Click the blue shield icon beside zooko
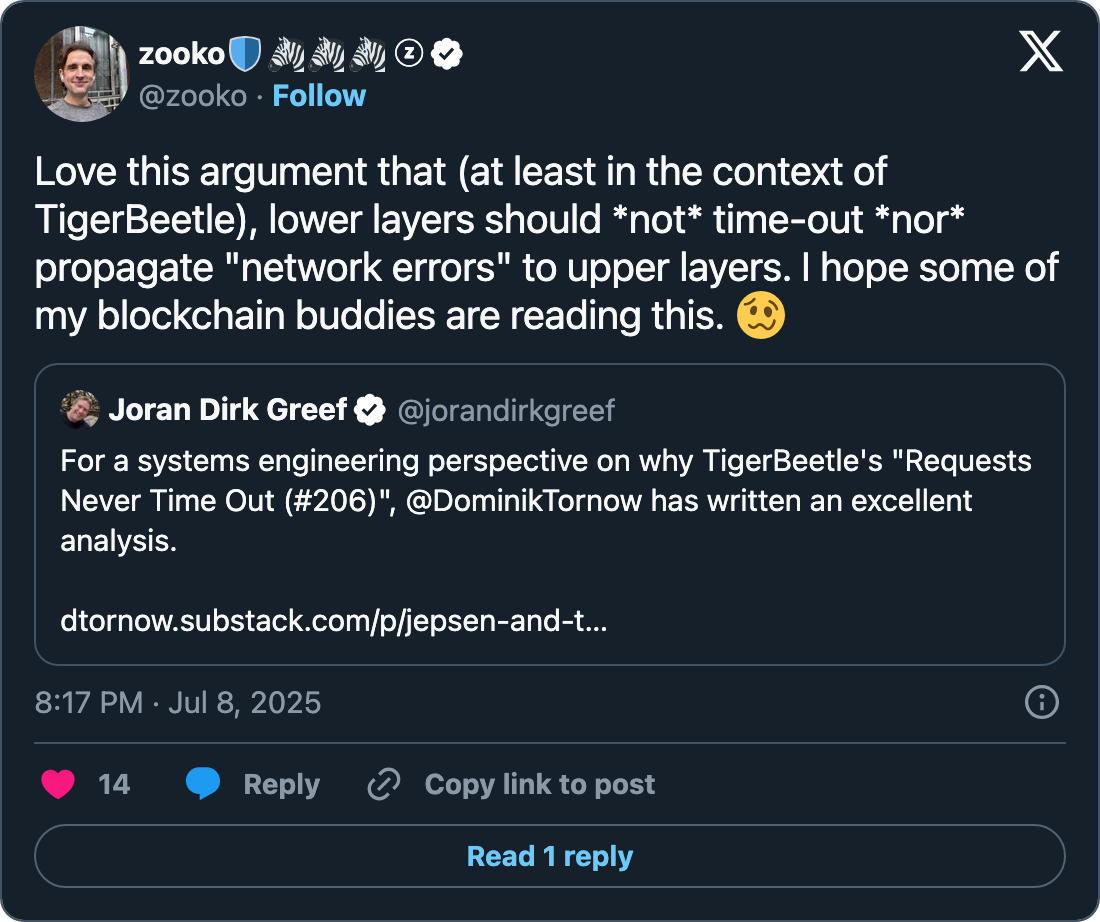The width and height of the screenshot is (1100, 922). [245, 55]
